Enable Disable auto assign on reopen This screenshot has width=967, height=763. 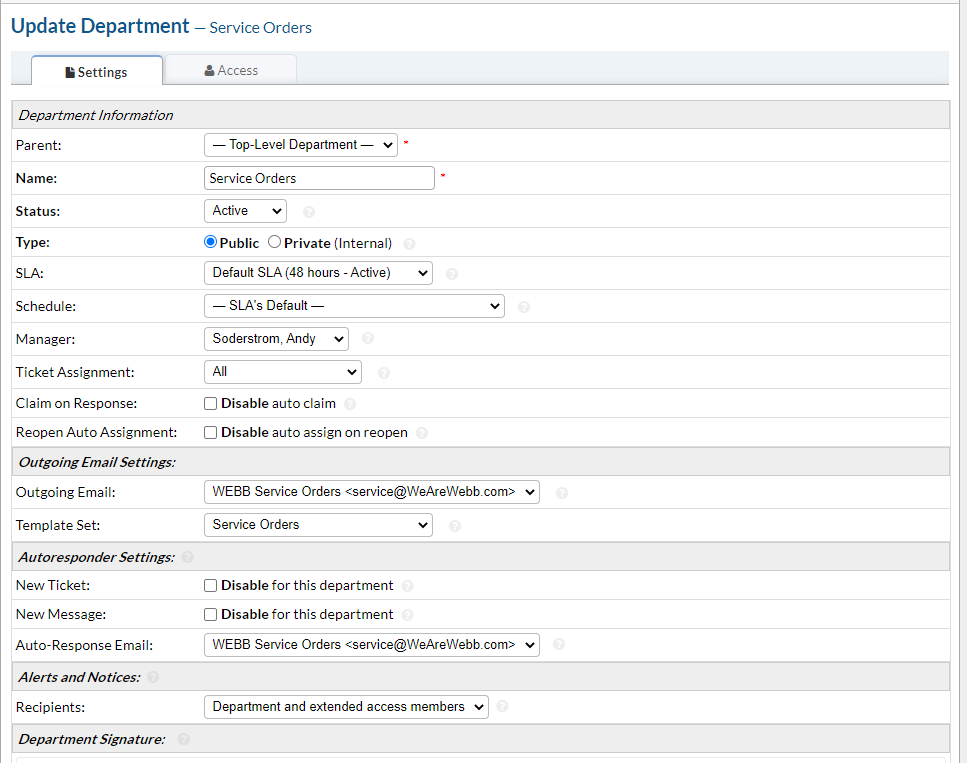coord(211,433)
